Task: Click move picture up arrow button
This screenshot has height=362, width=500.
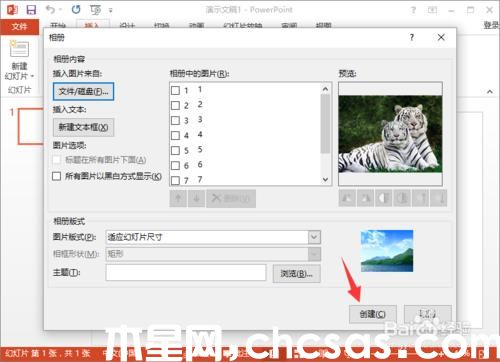Action: pyautogui.click(x=178, y=199)
